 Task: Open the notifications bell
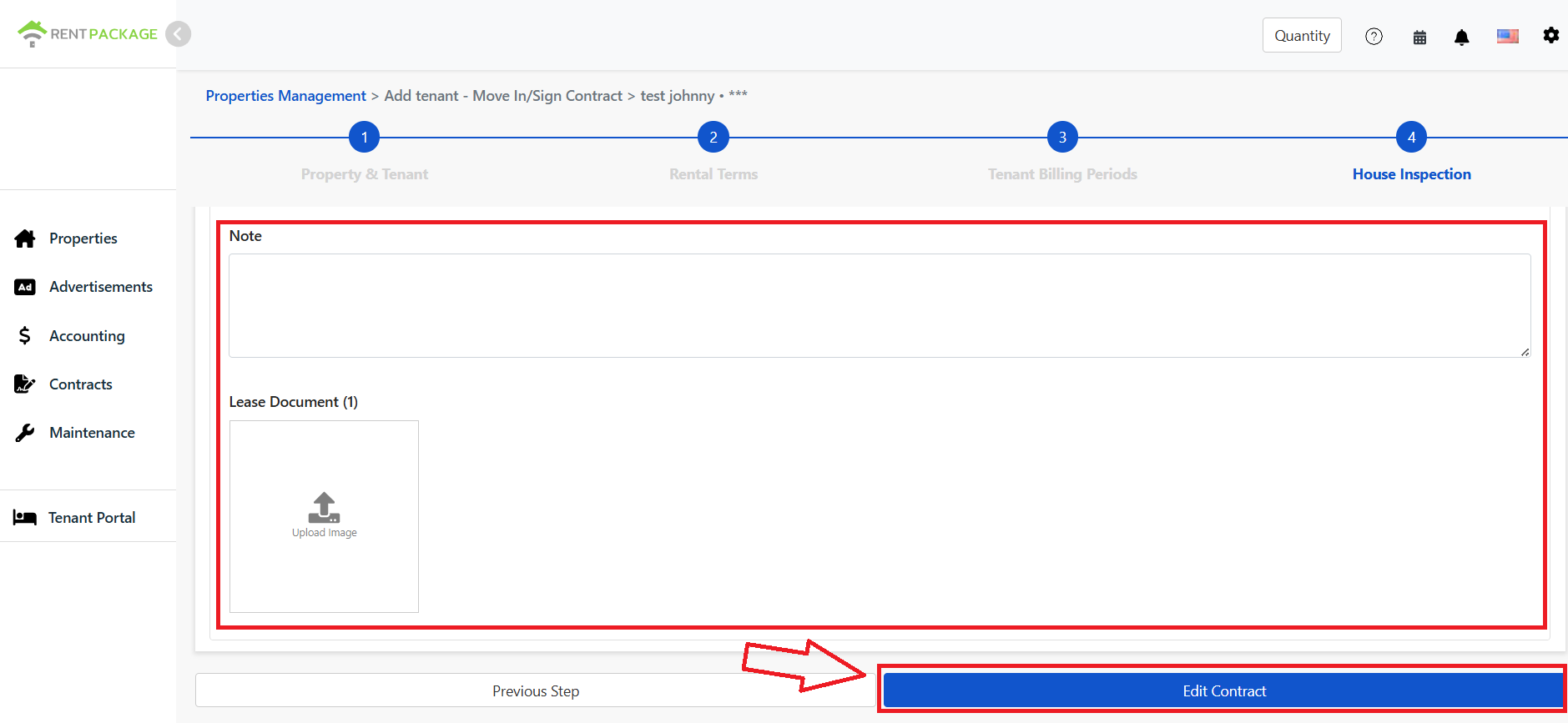click(x=1461, y=37)
